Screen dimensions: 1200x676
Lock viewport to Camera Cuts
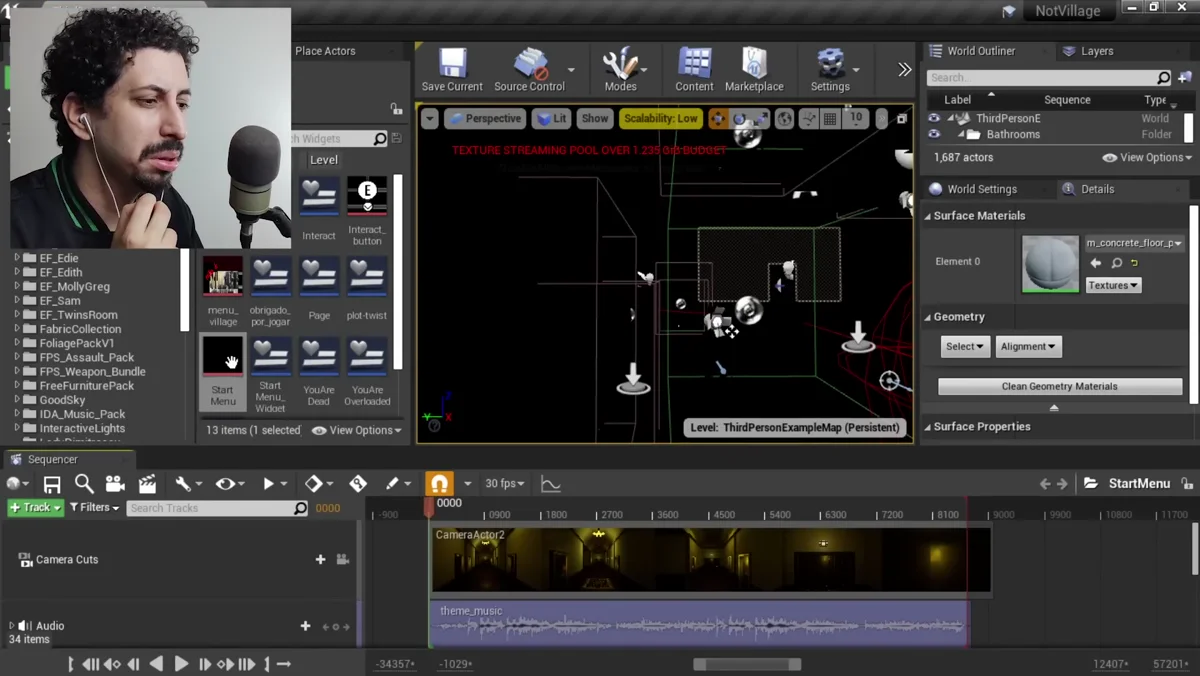tap(342, 560)
